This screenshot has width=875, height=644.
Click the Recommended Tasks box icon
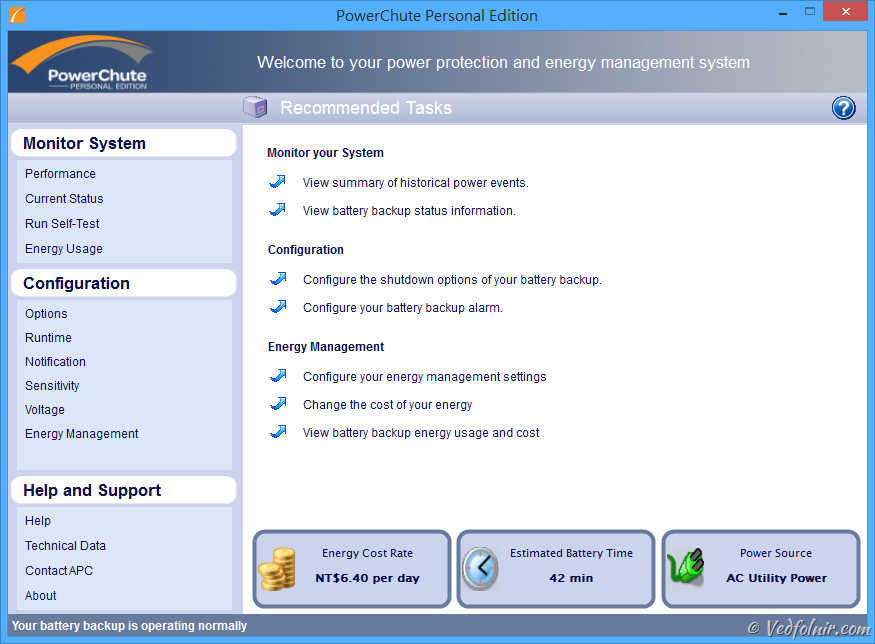(256, 107)
